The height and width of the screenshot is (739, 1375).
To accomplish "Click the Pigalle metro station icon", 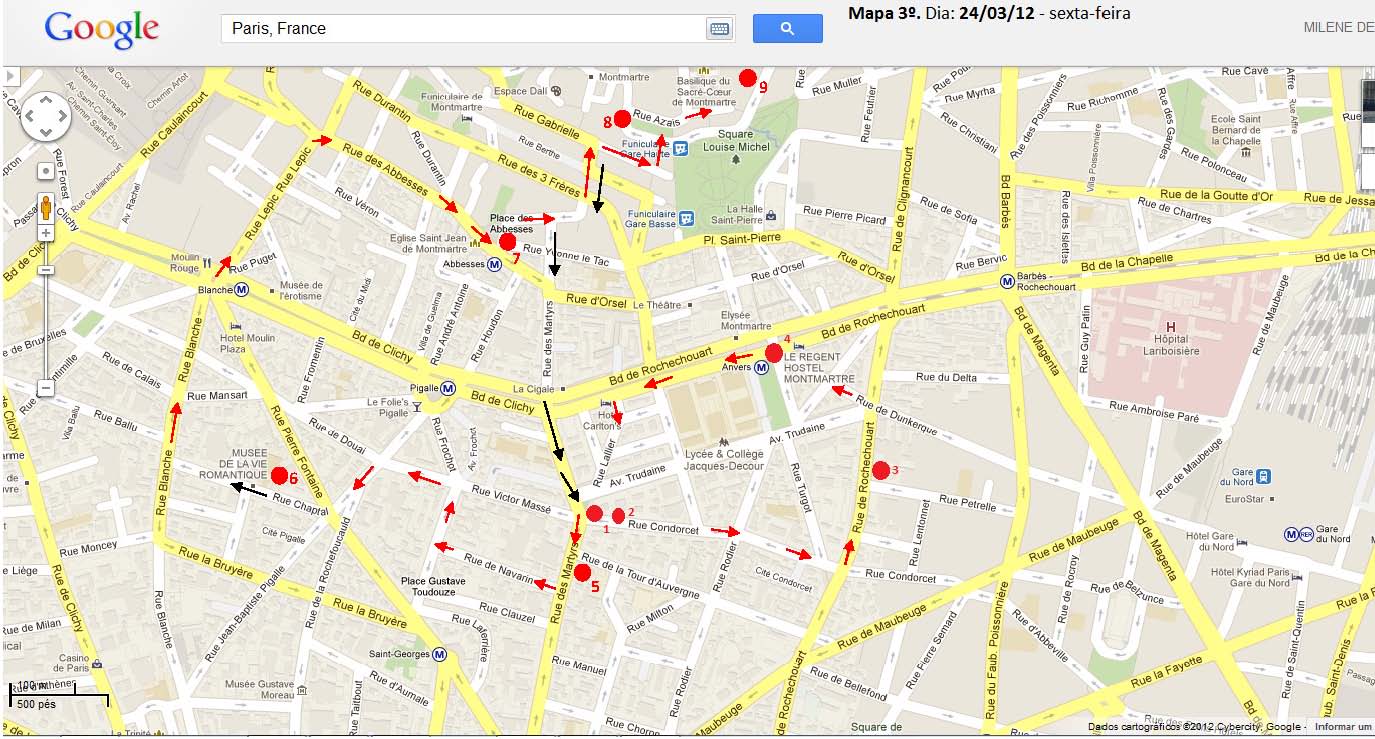I will coord(449,389).
